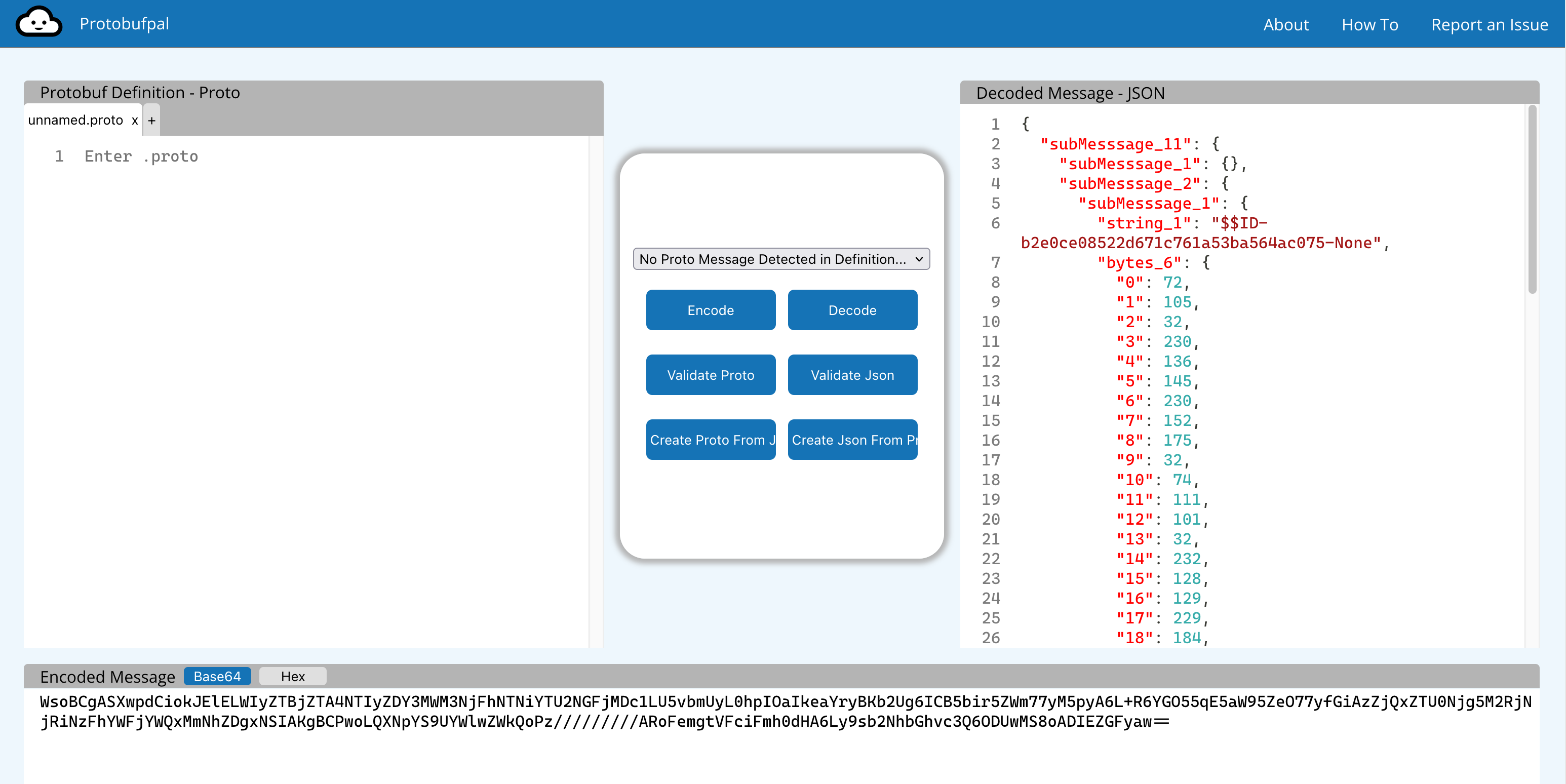This screenshot has width=1566, height=784.
Task: Switch encoded message to Hex format
Action: click(292, 677)
